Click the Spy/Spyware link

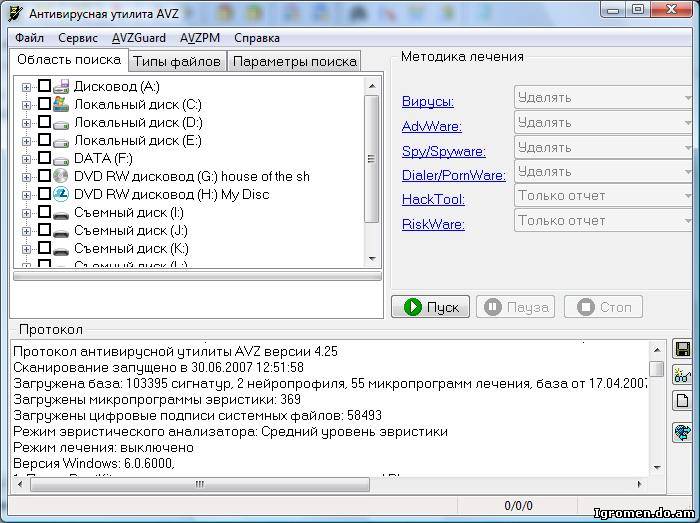[443, 151]
